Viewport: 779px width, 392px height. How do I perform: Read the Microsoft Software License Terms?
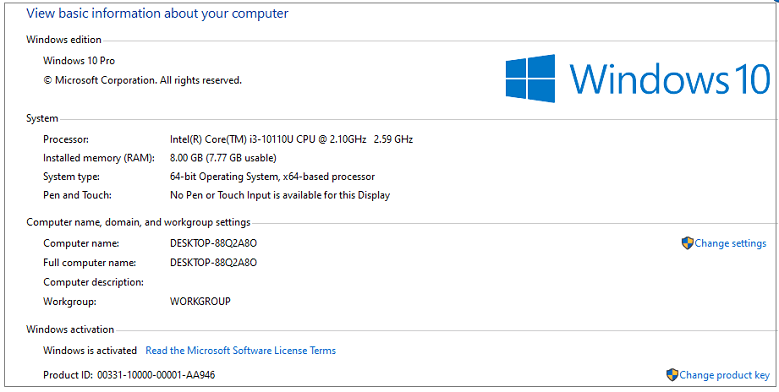[240, 350]
